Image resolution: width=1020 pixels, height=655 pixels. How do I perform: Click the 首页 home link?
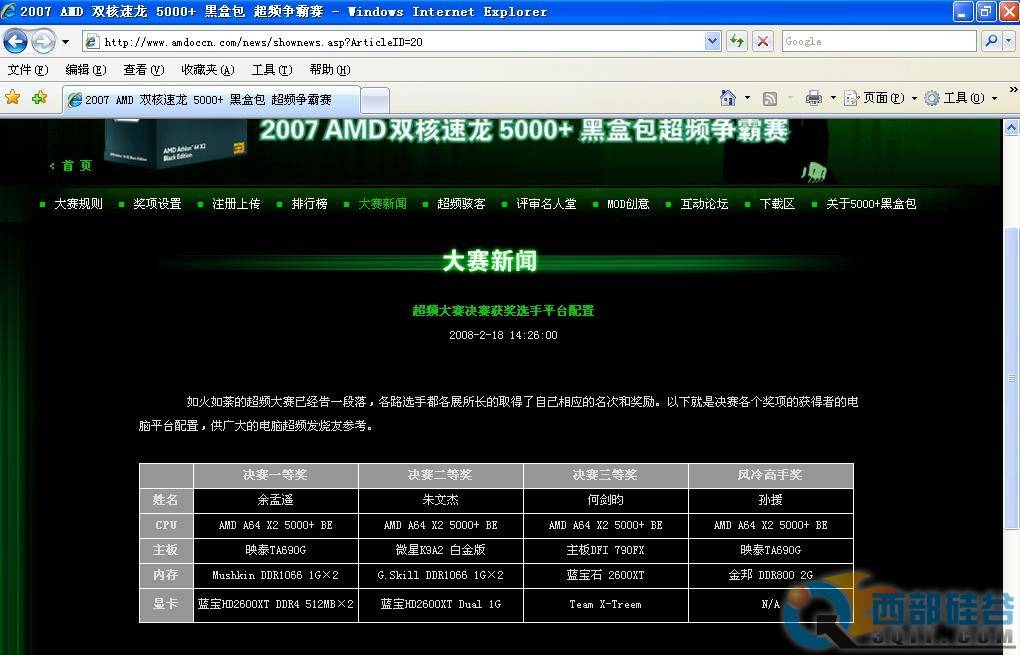click(77, 166)
